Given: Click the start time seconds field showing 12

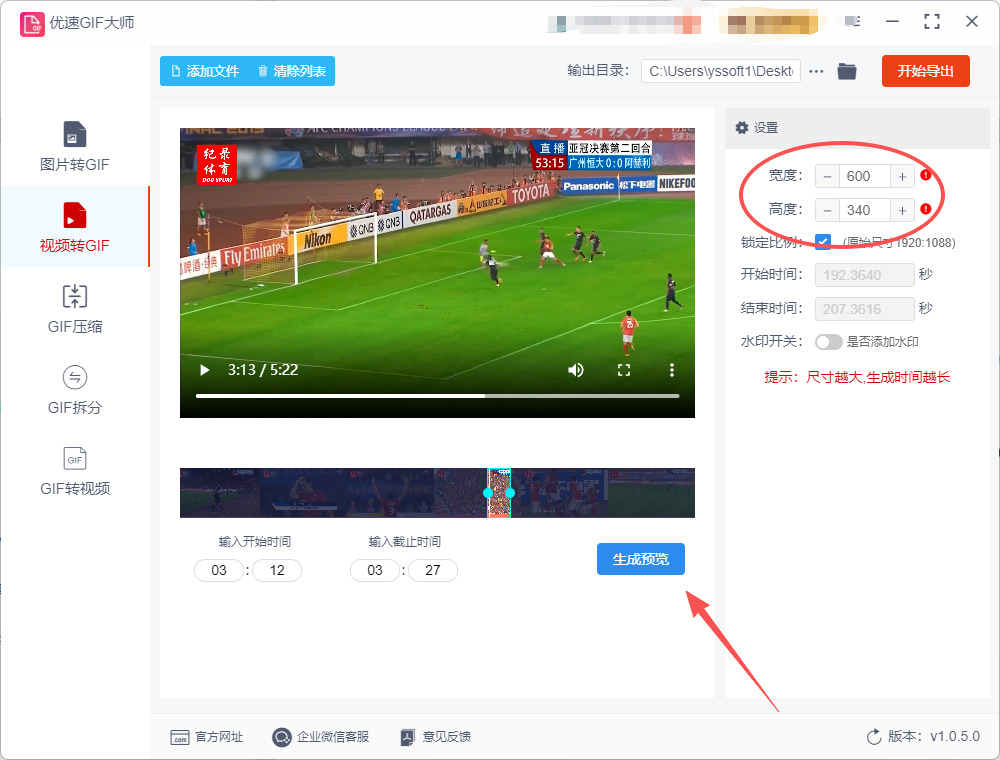Looking at the screenshot, I should pos(277,571).
